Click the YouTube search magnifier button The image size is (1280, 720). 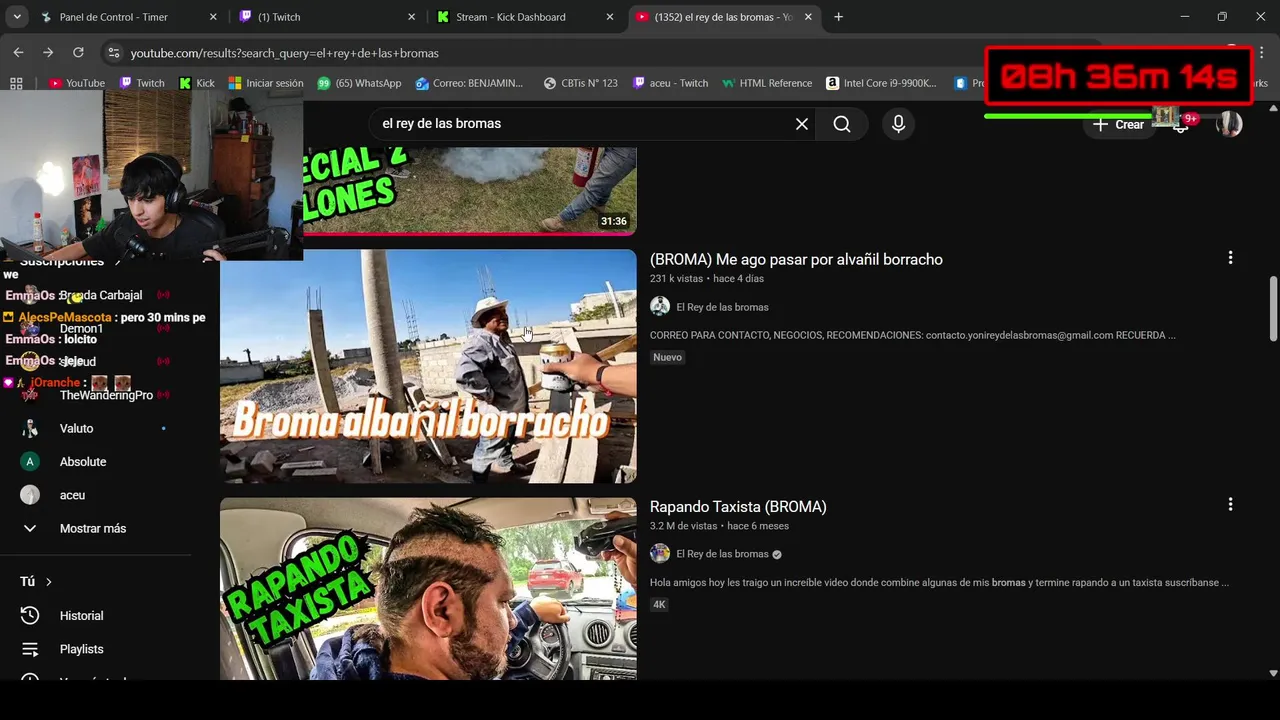(x=842, y=124)
